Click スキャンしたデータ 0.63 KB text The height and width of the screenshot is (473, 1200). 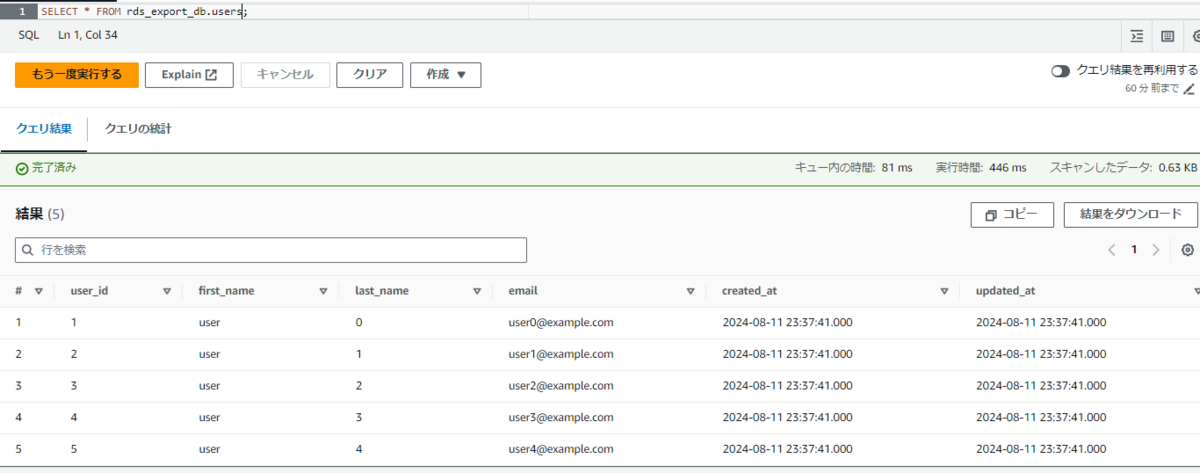pyautogui.click(x=1123, y=168)
